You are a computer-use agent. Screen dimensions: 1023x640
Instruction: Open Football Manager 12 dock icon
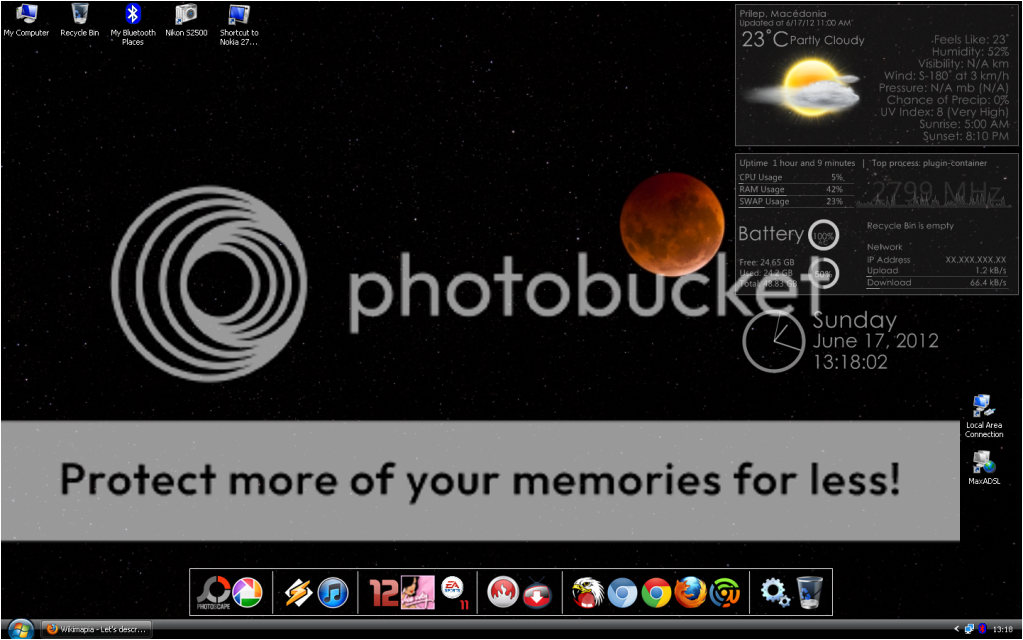385,593
